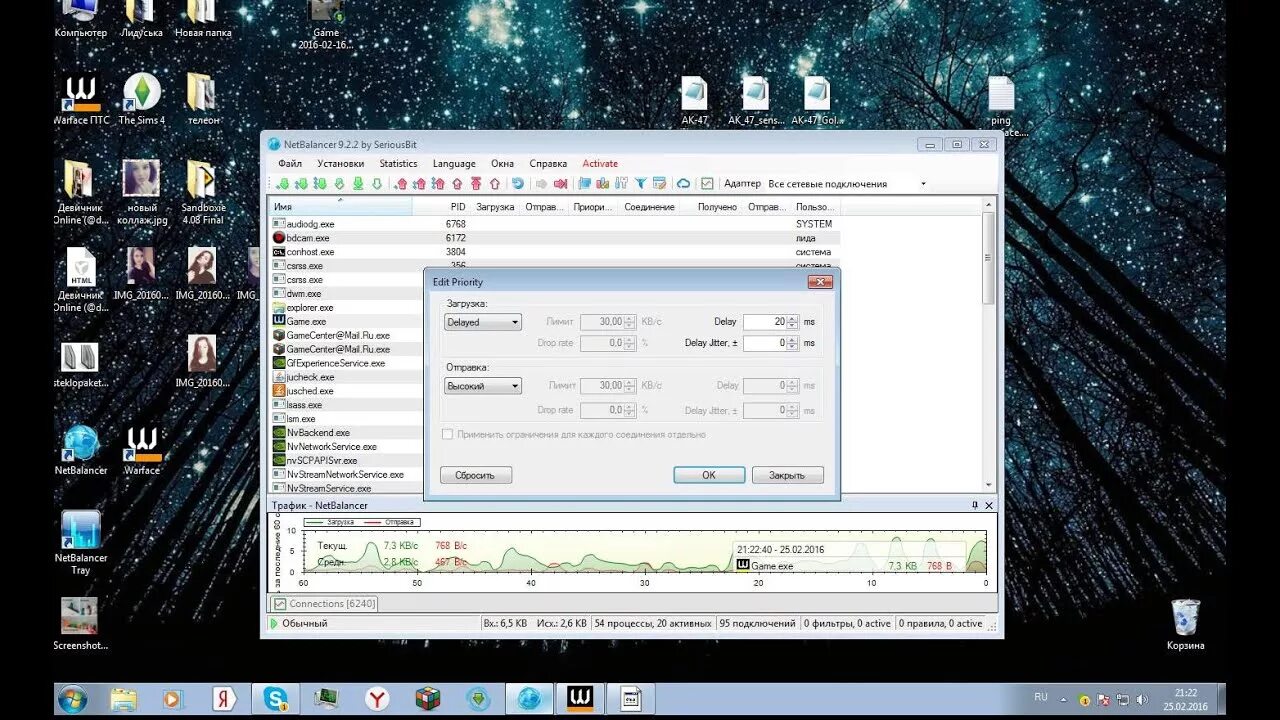The image size is (1280, 720).
Task: Open Warface ПТС desktop shortcut
Action: point(81,99)
